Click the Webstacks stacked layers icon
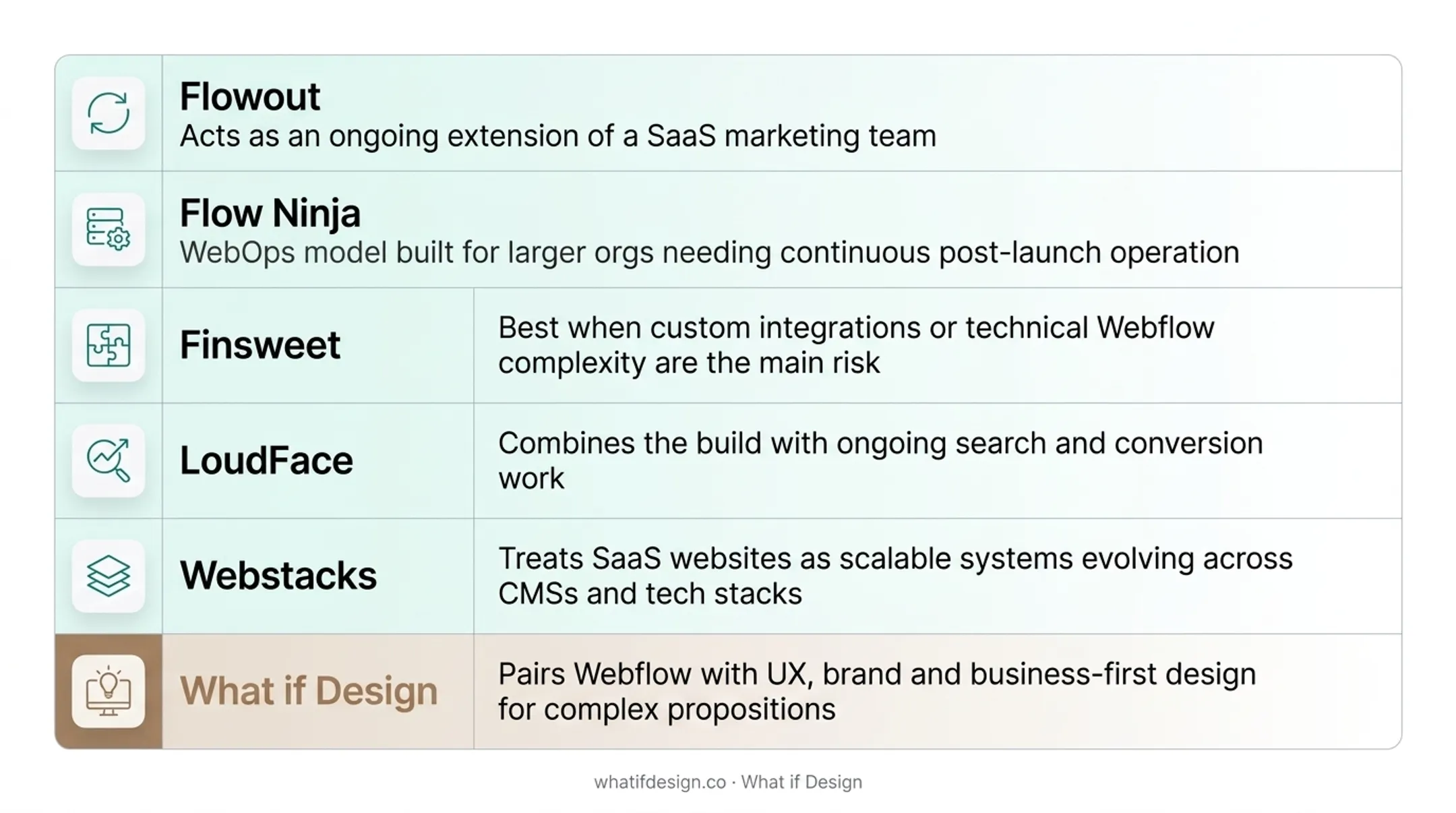 click(x=109, y=576)
